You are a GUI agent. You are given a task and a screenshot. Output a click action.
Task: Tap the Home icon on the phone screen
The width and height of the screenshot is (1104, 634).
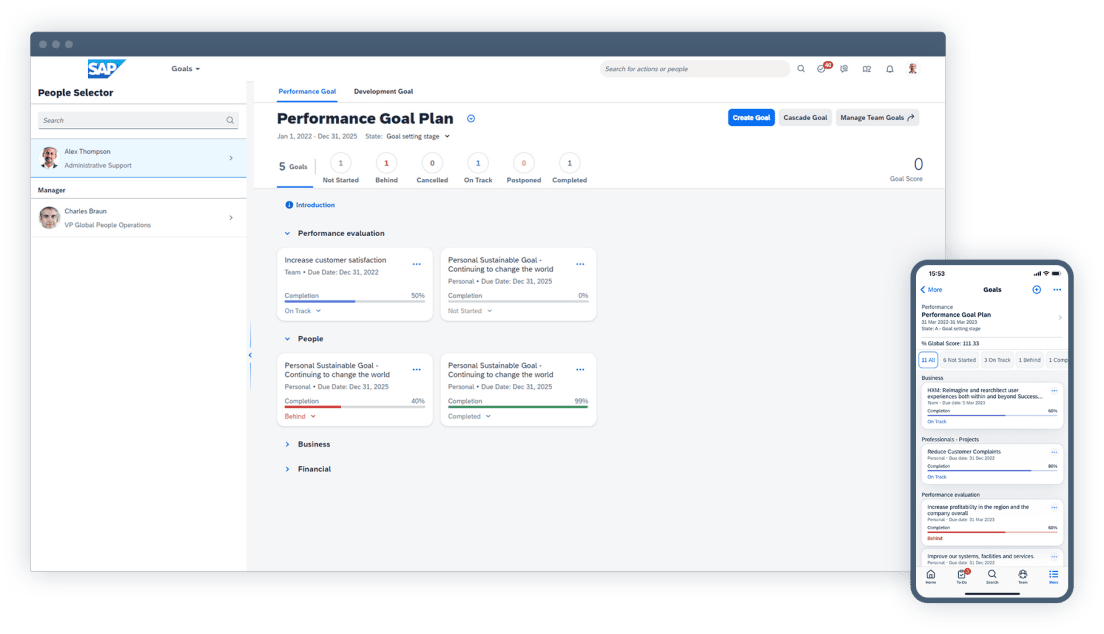pos(930,575)
